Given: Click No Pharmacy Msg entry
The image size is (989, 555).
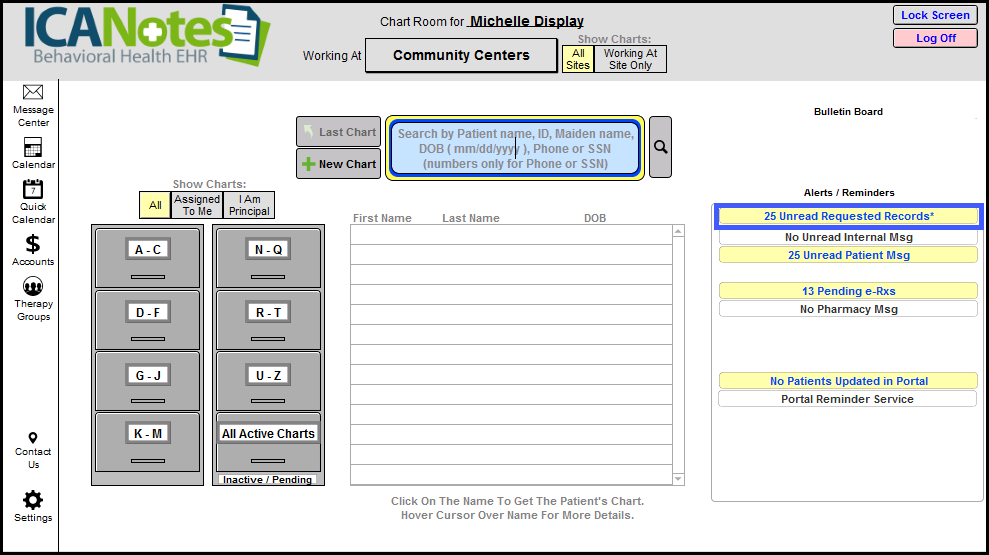Looking at the screenshot, I should [x=848, y=309].
